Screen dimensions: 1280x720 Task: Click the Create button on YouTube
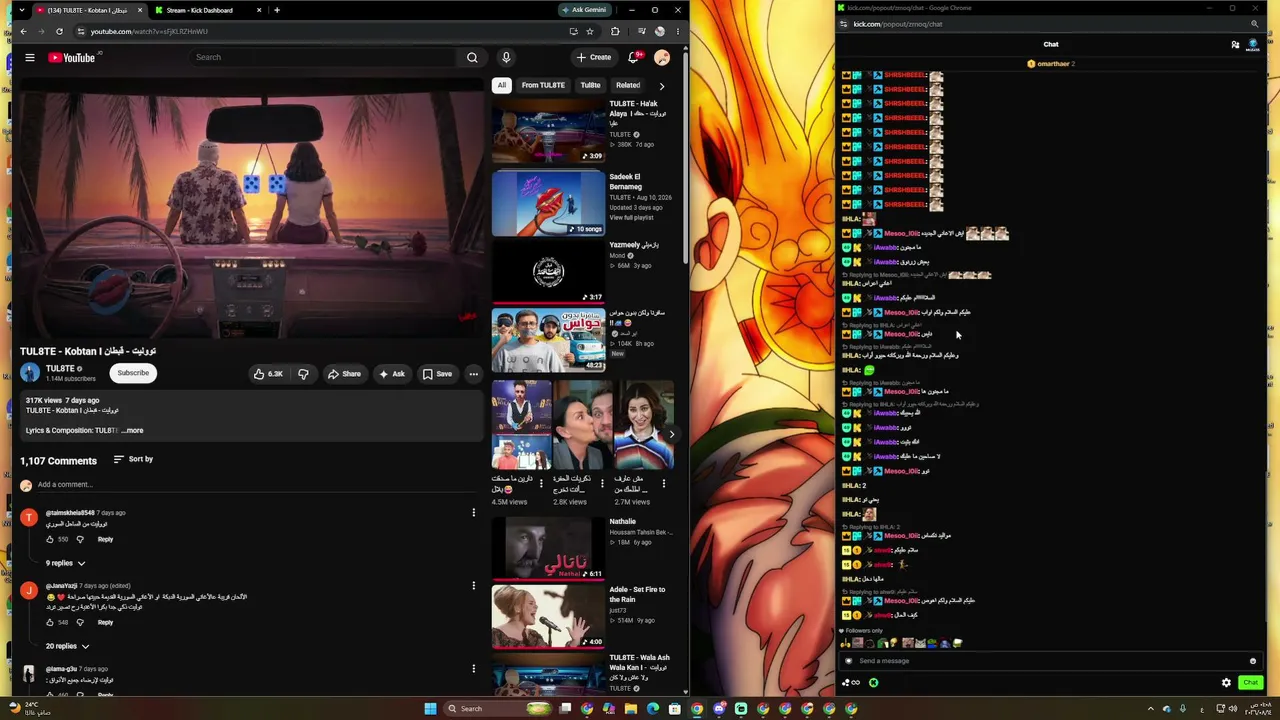594,58
